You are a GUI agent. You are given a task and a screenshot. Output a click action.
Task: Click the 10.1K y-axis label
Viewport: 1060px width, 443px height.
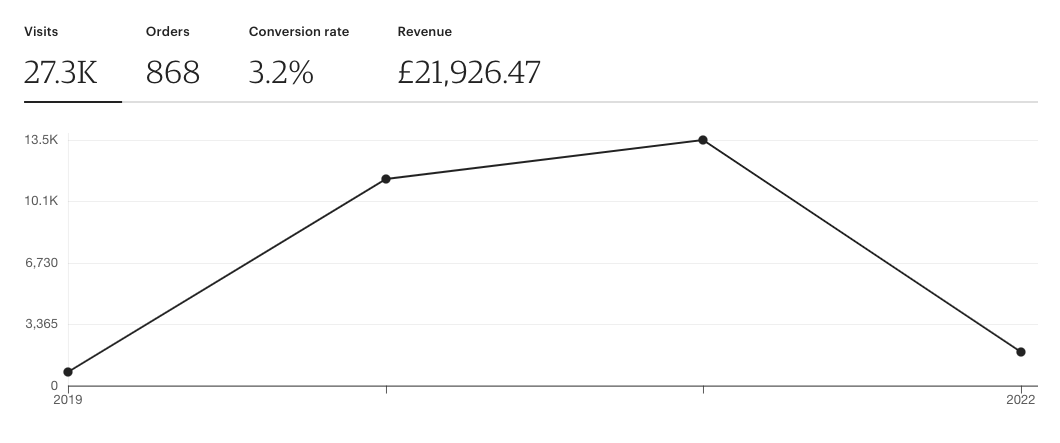[x=41, y=201]
